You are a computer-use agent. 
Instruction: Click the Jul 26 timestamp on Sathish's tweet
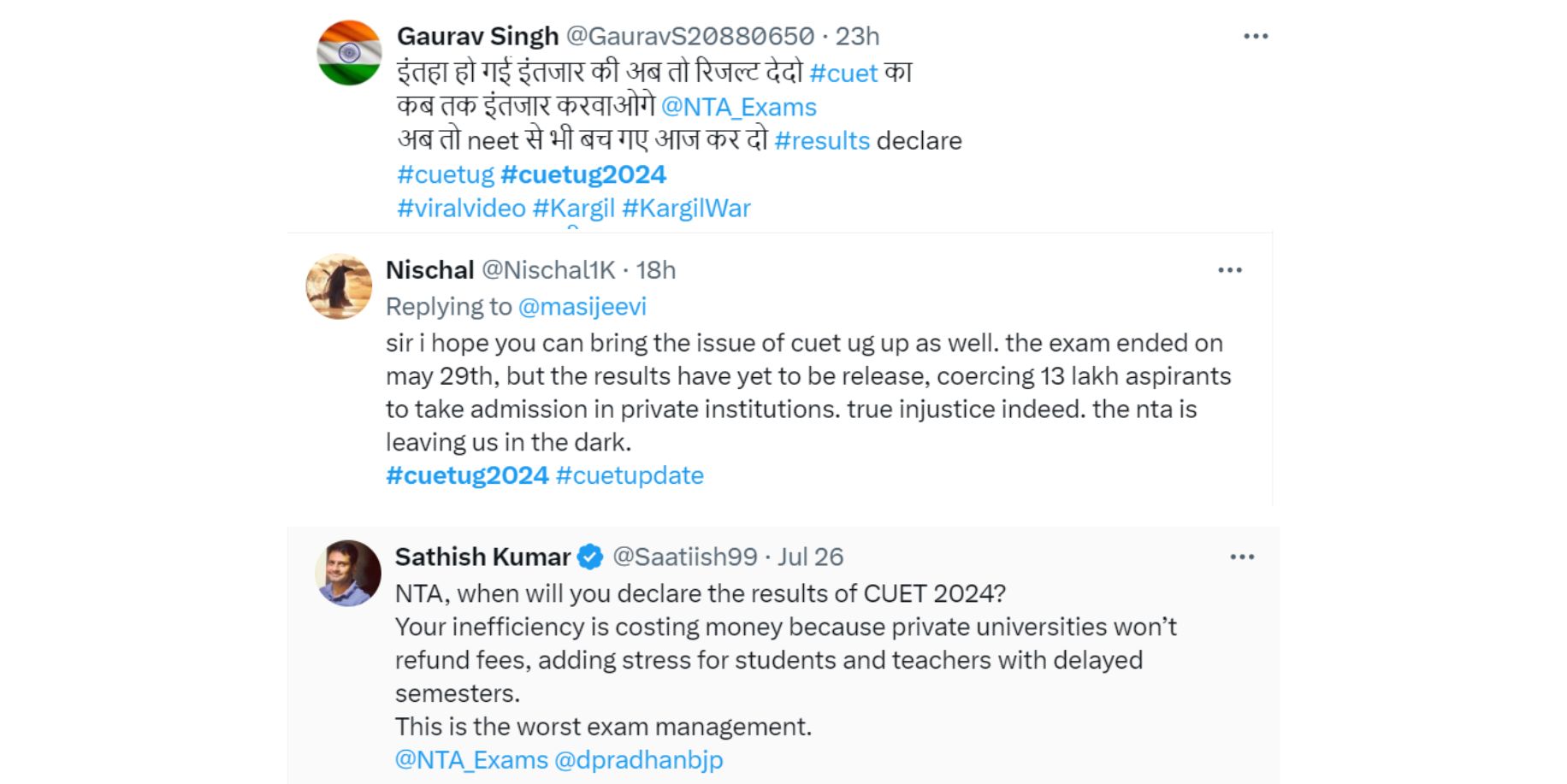807,556
